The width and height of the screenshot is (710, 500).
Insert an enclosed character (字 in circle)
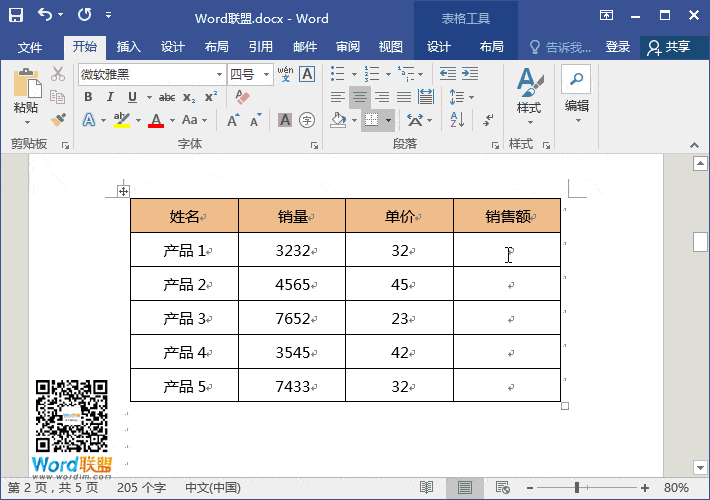click(x=307, y=120)
